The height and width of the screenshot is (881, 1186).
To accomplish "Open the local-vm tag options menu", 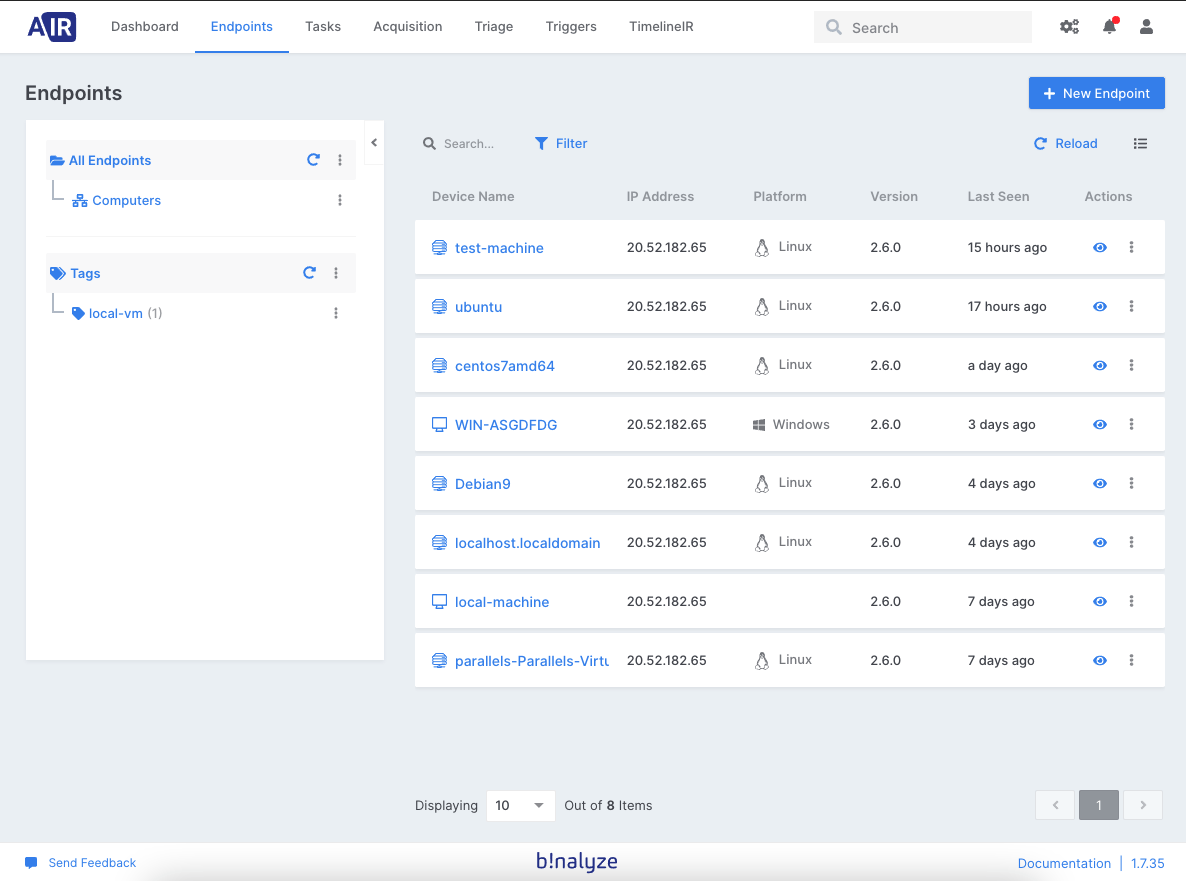I will tap(336, 314).
